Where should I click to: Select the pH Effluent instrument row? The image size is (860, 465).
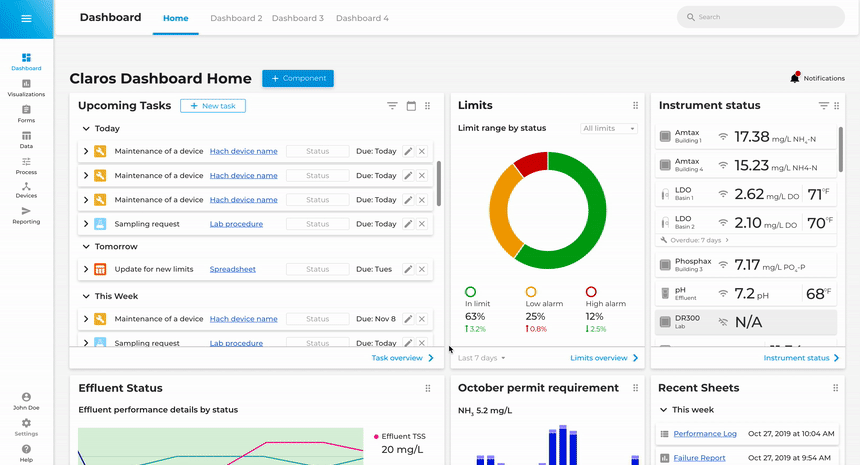(x=746, y=293)
